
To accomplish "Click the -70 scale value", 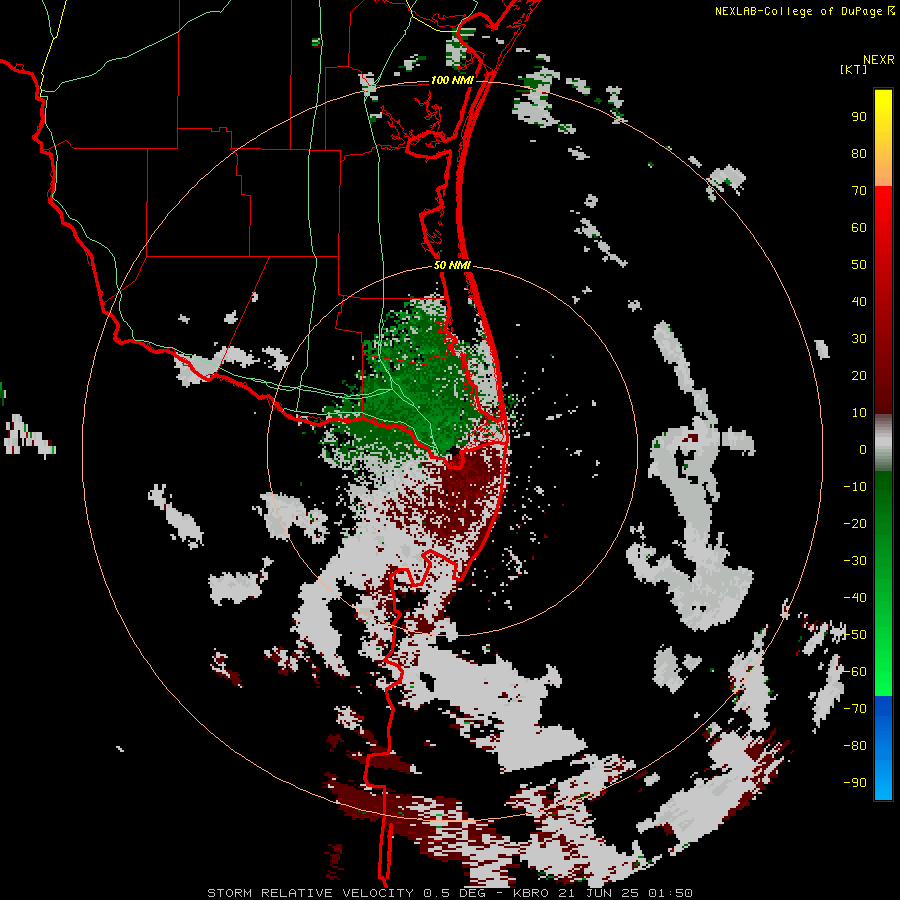I will 855,709.
